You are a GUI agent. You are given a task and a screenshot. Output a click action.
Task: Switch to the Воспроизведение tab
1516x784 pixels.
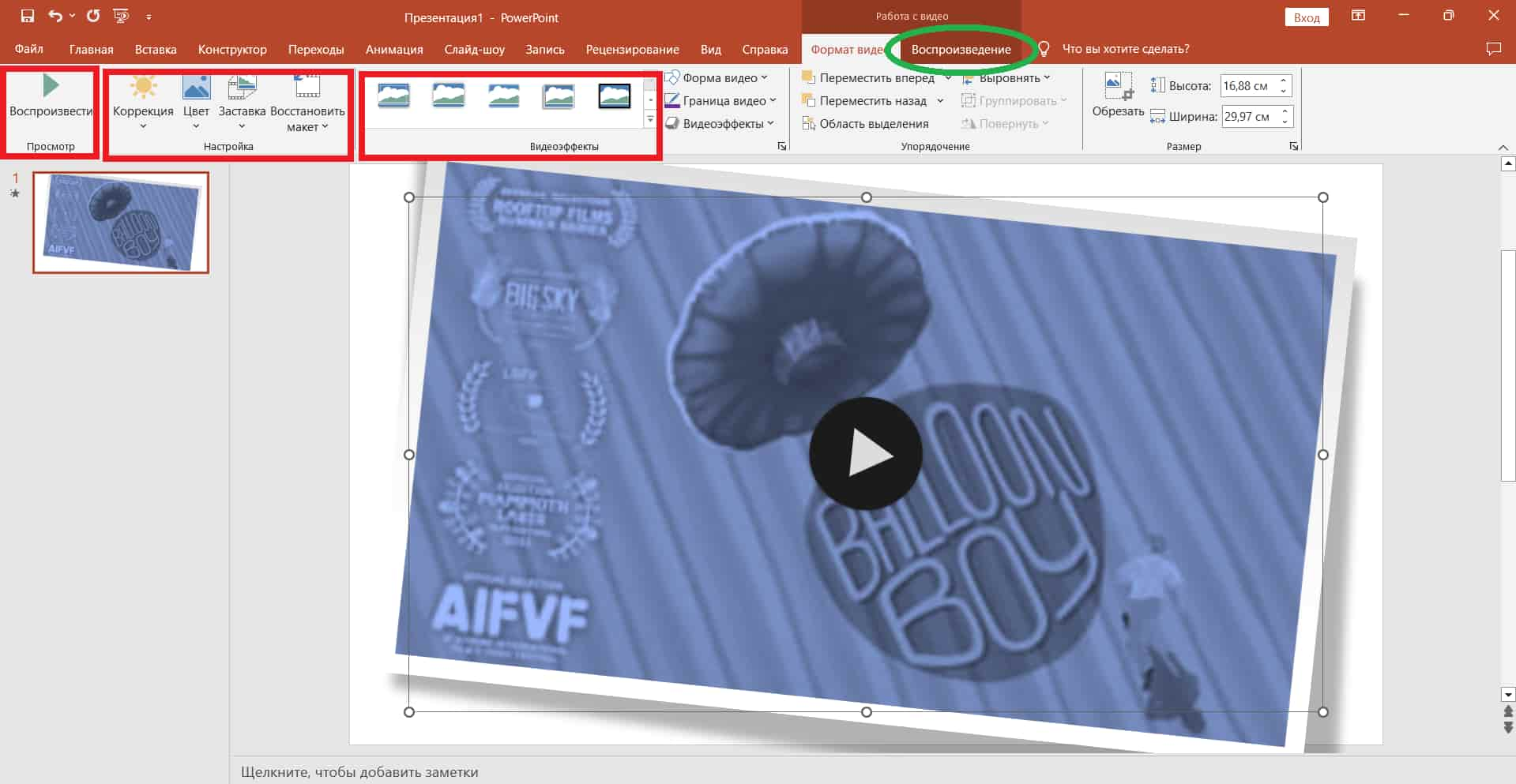point(961,49)
